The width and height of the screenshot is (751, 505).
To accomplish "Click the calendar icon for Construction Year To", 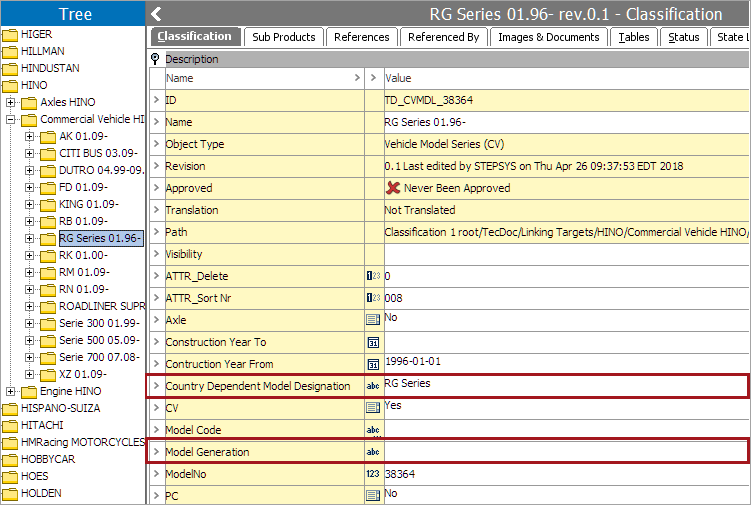I will [x=373, y=342].
